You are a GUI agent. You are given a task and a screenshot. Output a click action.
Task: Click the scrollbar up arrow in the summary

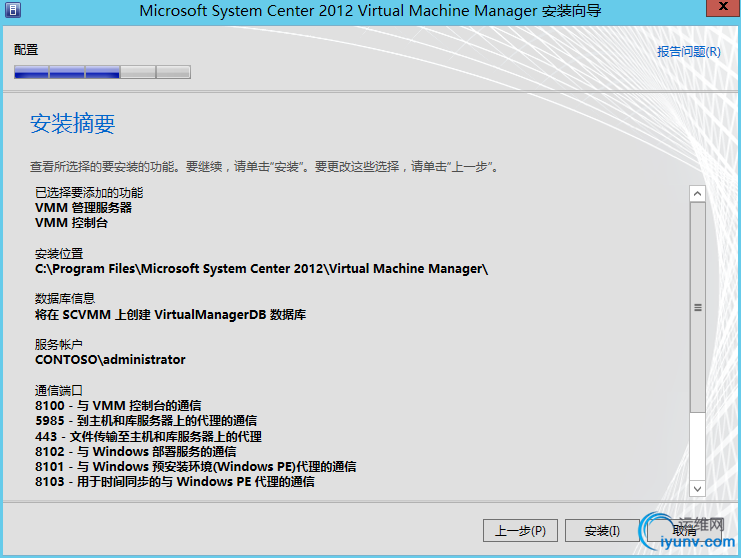click(x=698, y=194)
